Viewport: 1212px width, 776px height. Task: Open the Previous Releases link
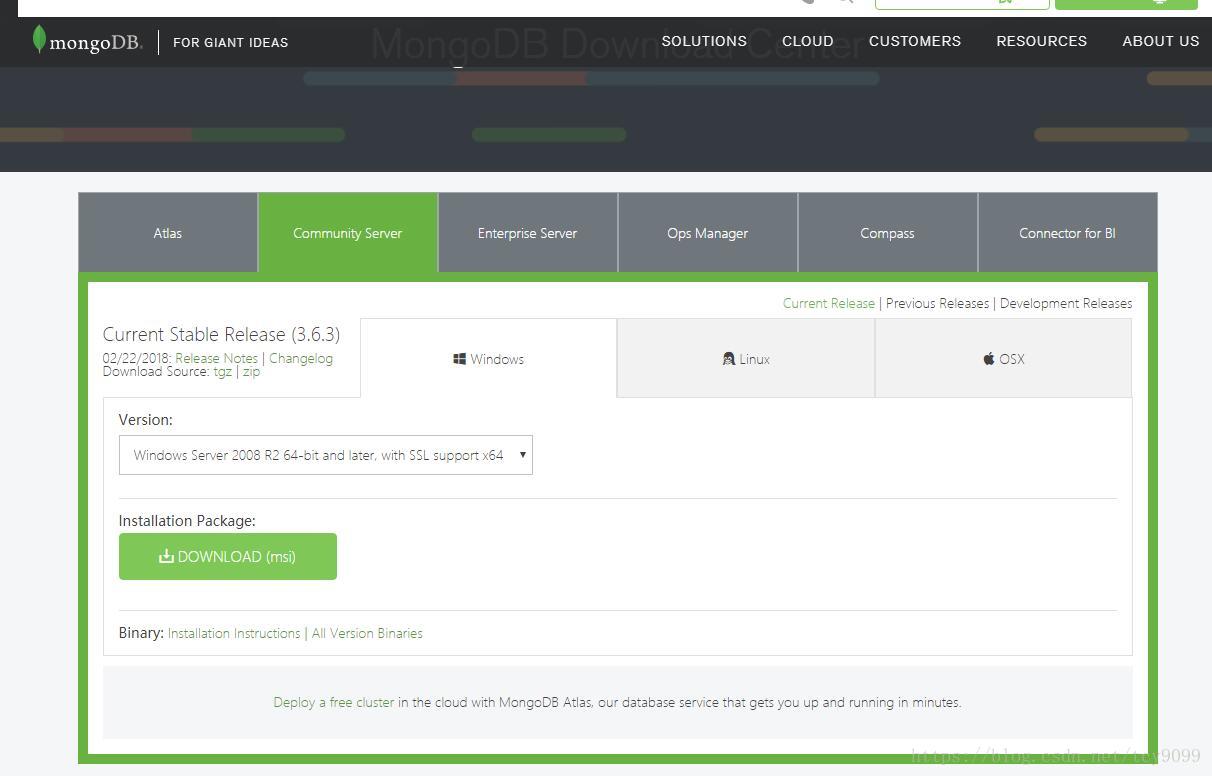[x=937, y=303]
